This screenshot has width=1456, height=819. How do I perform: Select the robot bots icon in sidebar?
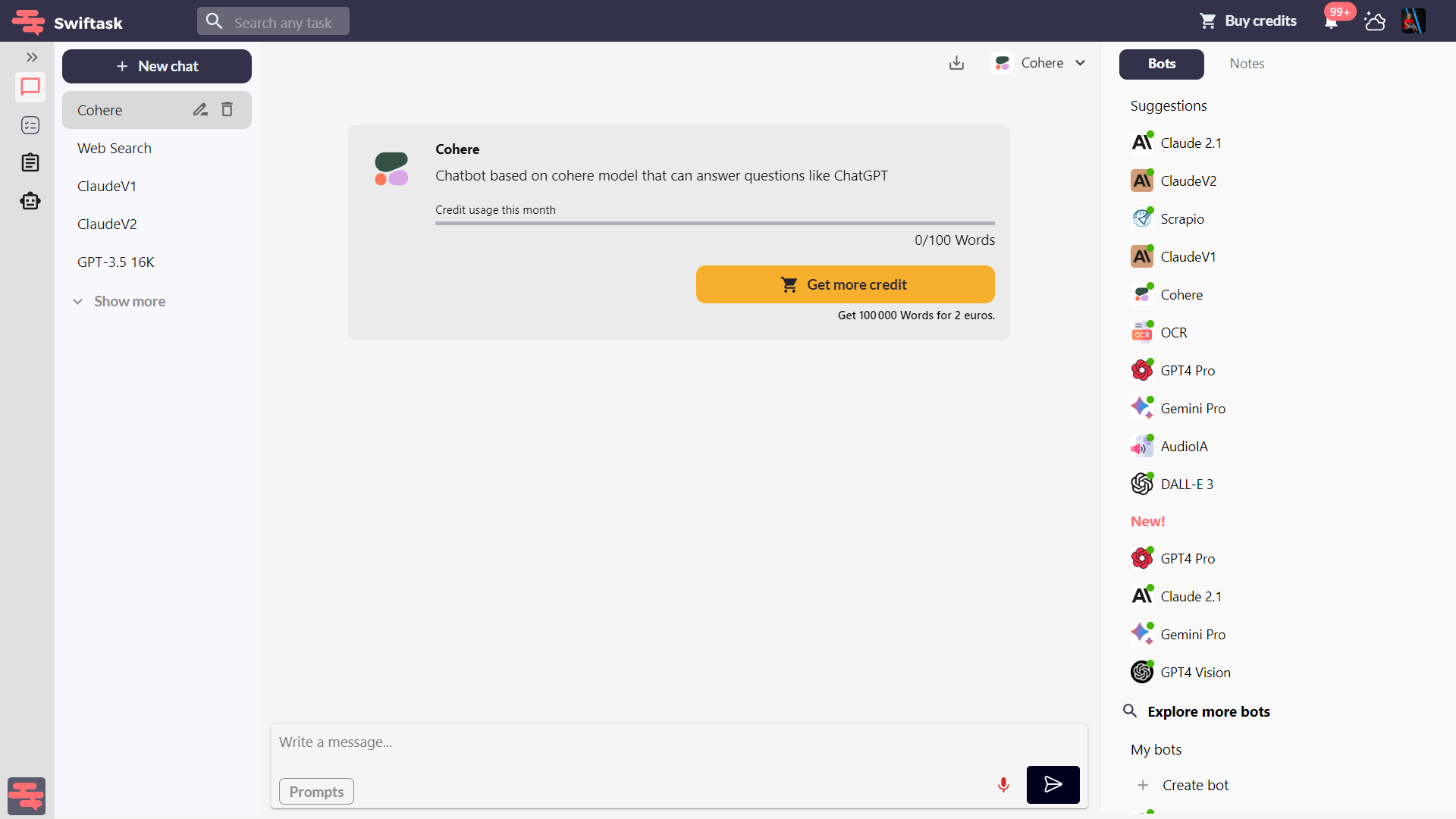click(30, 200)
